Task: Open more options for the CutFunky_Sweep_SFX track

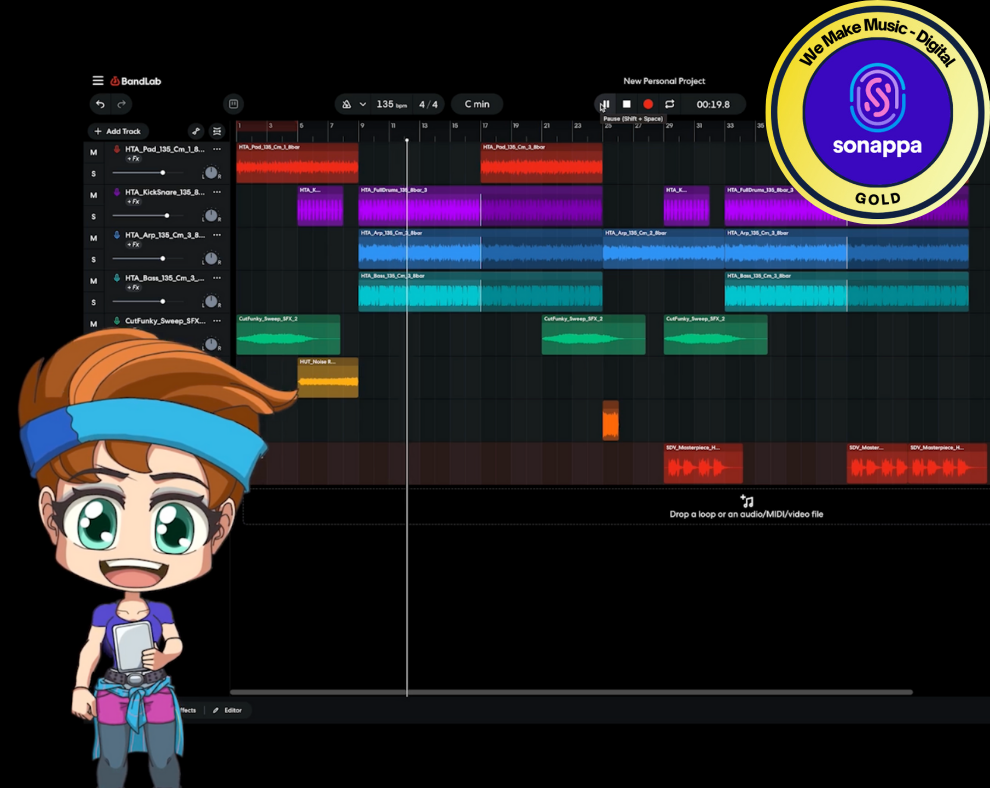Action: click(x=217, y=321)
